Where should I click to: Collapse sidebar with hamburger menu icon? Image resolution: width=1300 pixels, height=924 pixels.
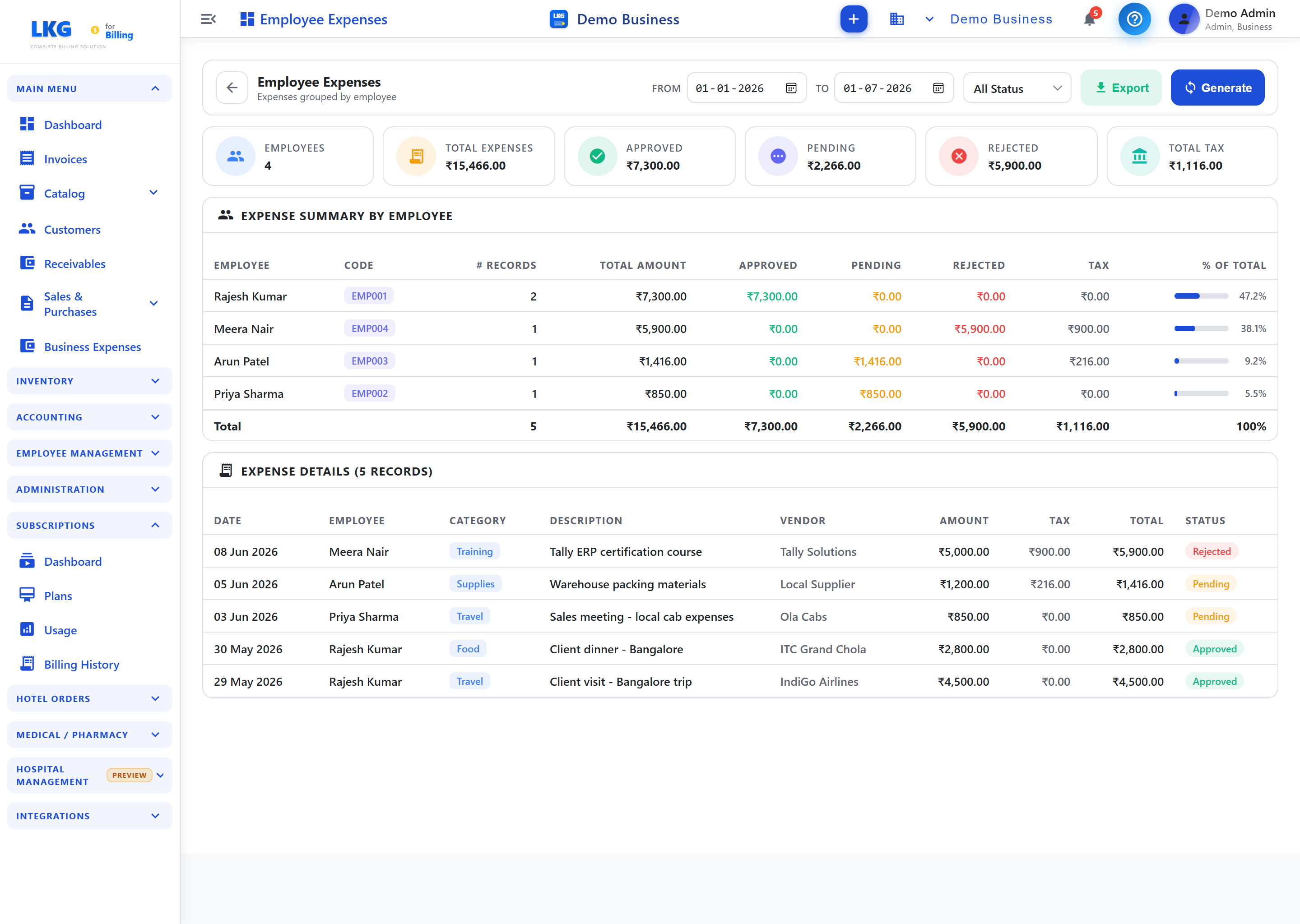209,19
